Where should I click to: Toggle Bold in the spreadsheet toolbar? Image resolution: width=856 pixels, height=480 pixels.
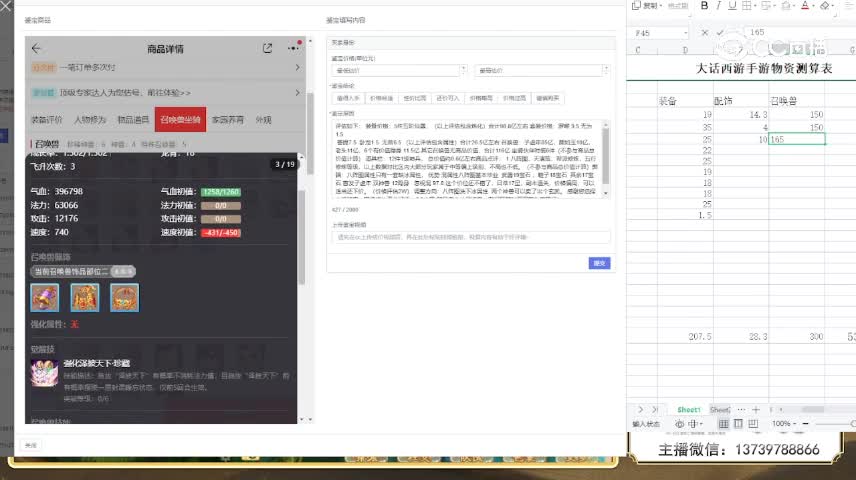(704, 5)
